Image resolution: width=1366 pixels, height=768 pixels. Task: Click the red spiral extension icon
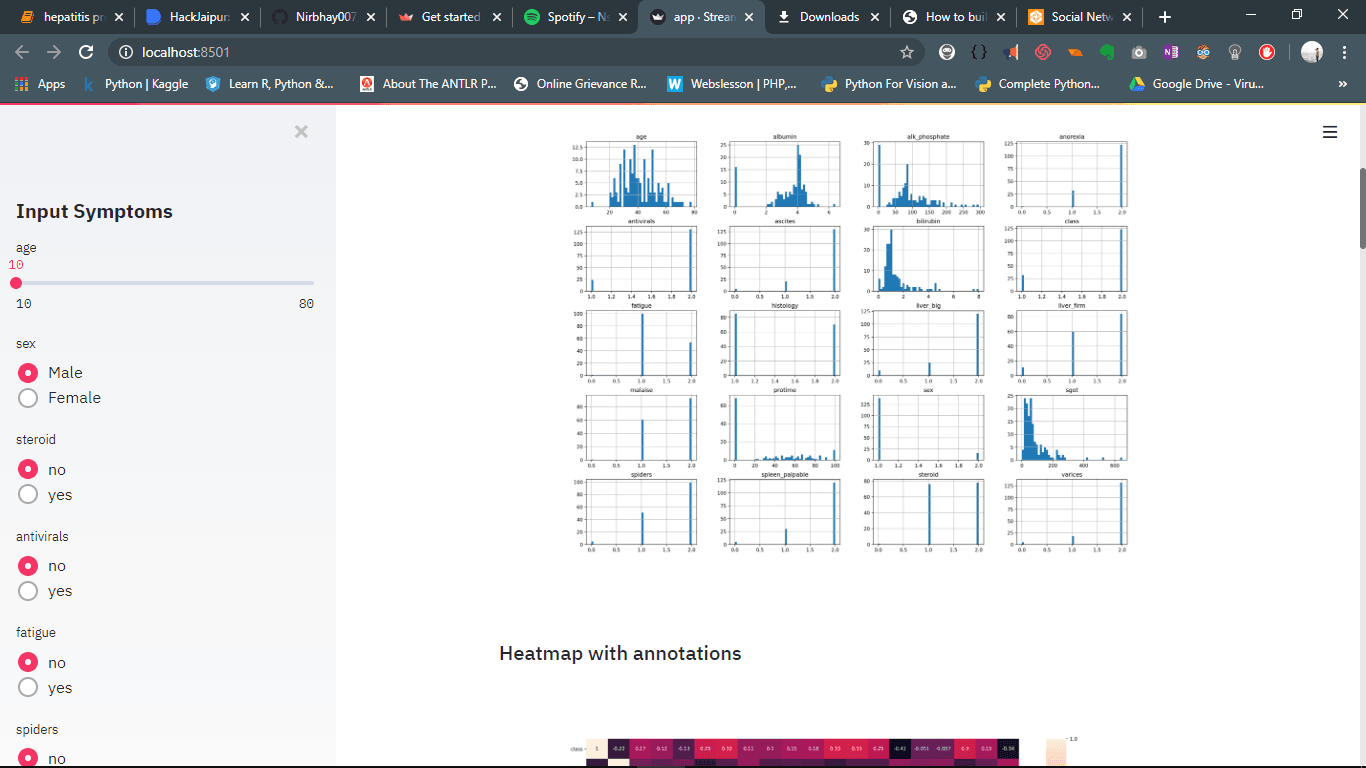click(1043, 52)
